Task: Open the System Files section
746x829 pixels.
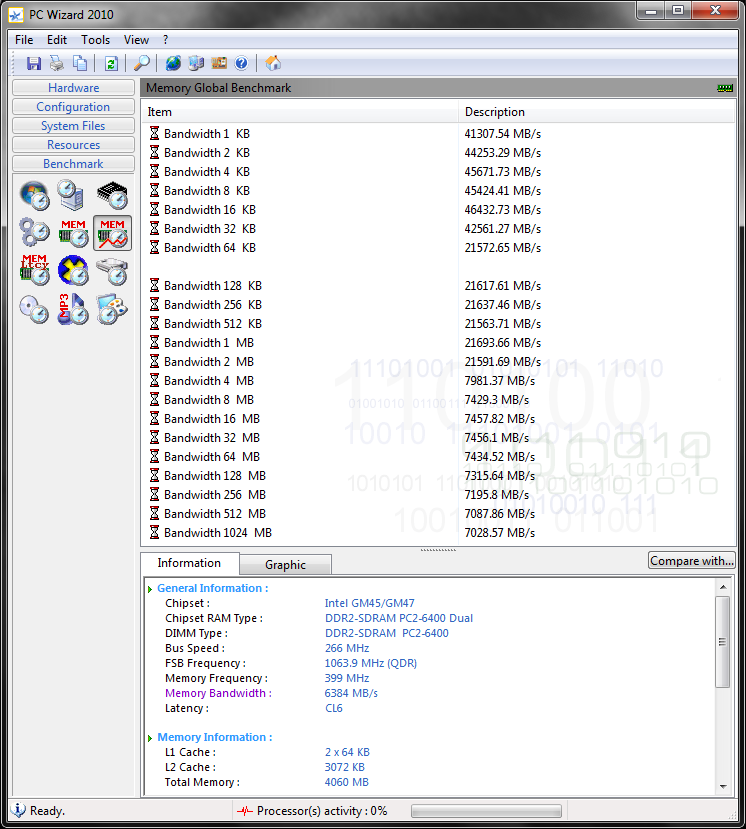Action: click(x=73, y=126)
